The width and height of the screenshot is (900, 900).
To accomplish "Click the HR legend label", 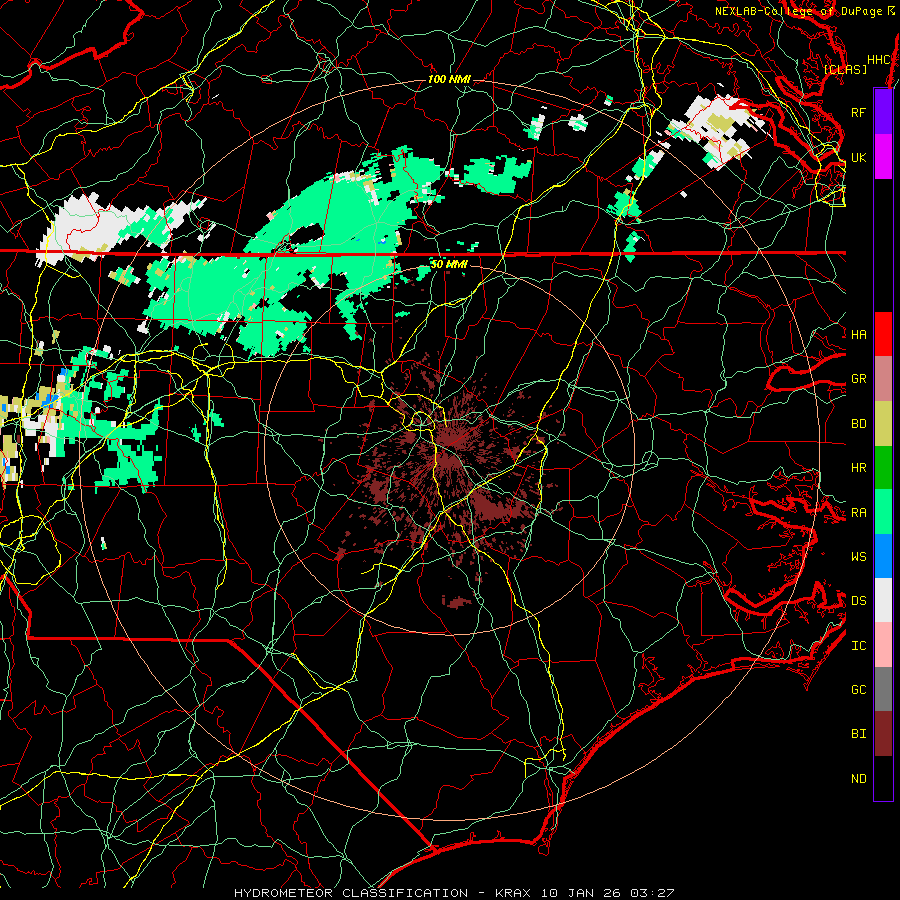I will click(858, 468).
